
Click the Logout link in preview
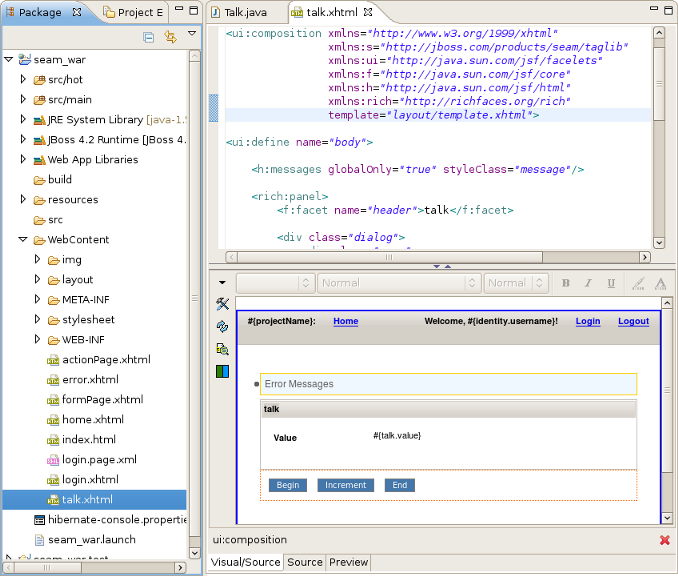click(633, 321)
